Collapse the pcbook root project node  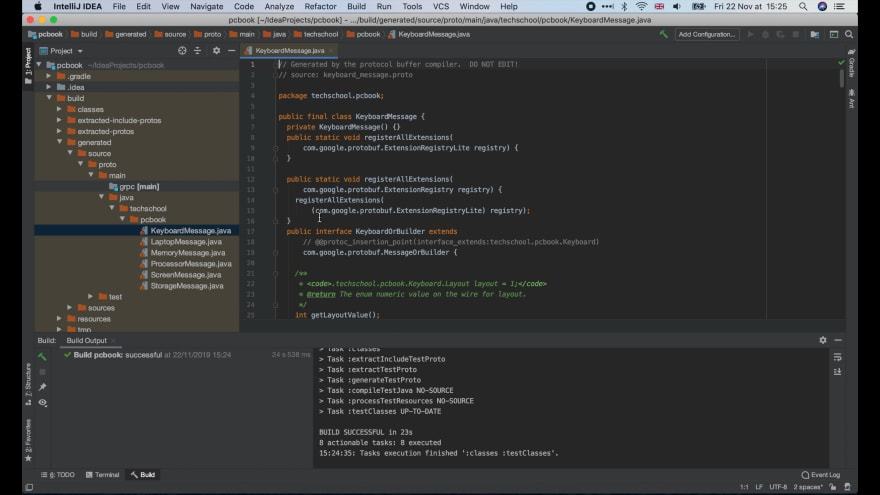(39, 65)
